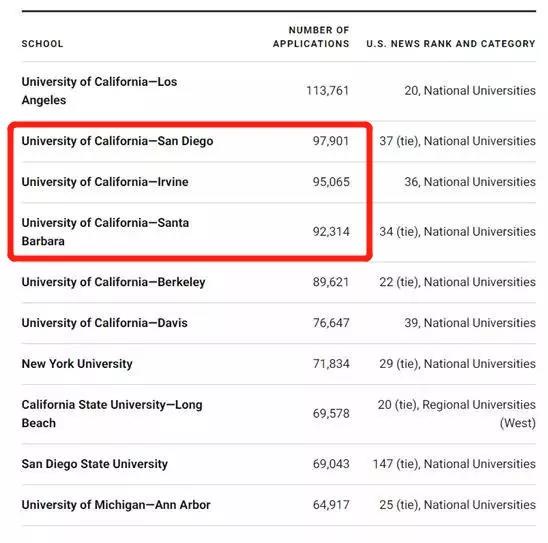Click the 97,901 applications value

click(331, 141)
